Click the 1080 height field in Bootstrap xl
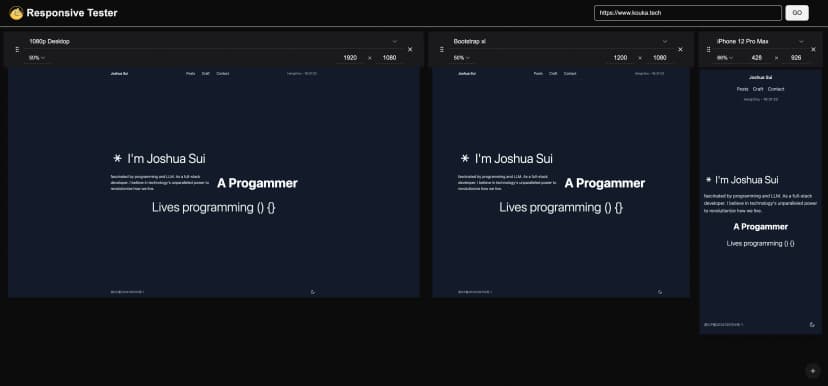The width and height of the screenshot is (828, 386). click(x=660, y=58)
